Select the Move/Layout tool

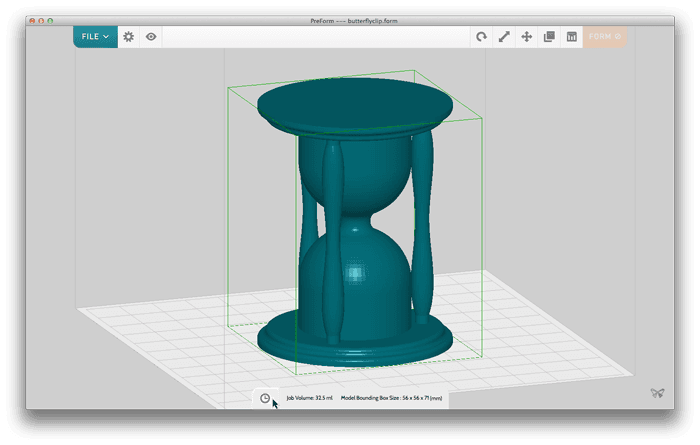527,37
